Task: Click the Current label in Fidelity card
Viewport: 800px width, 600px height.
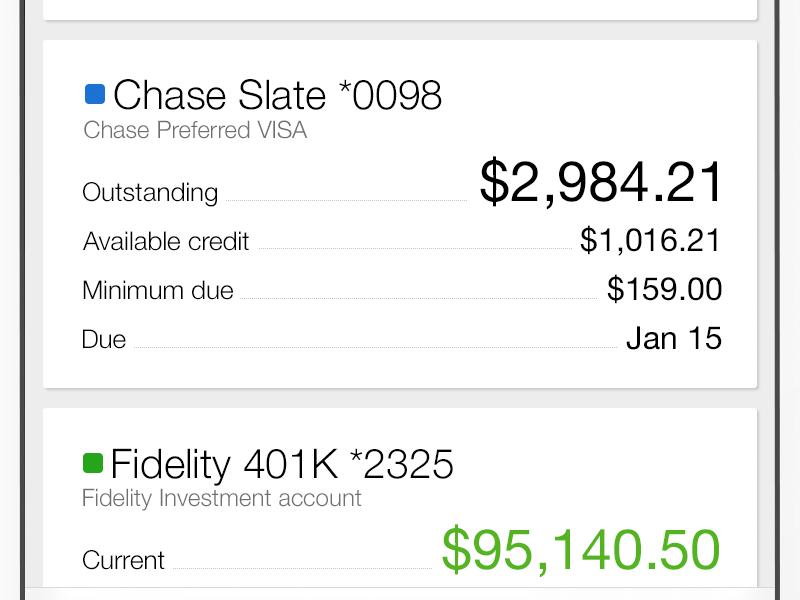Action: 123,560
